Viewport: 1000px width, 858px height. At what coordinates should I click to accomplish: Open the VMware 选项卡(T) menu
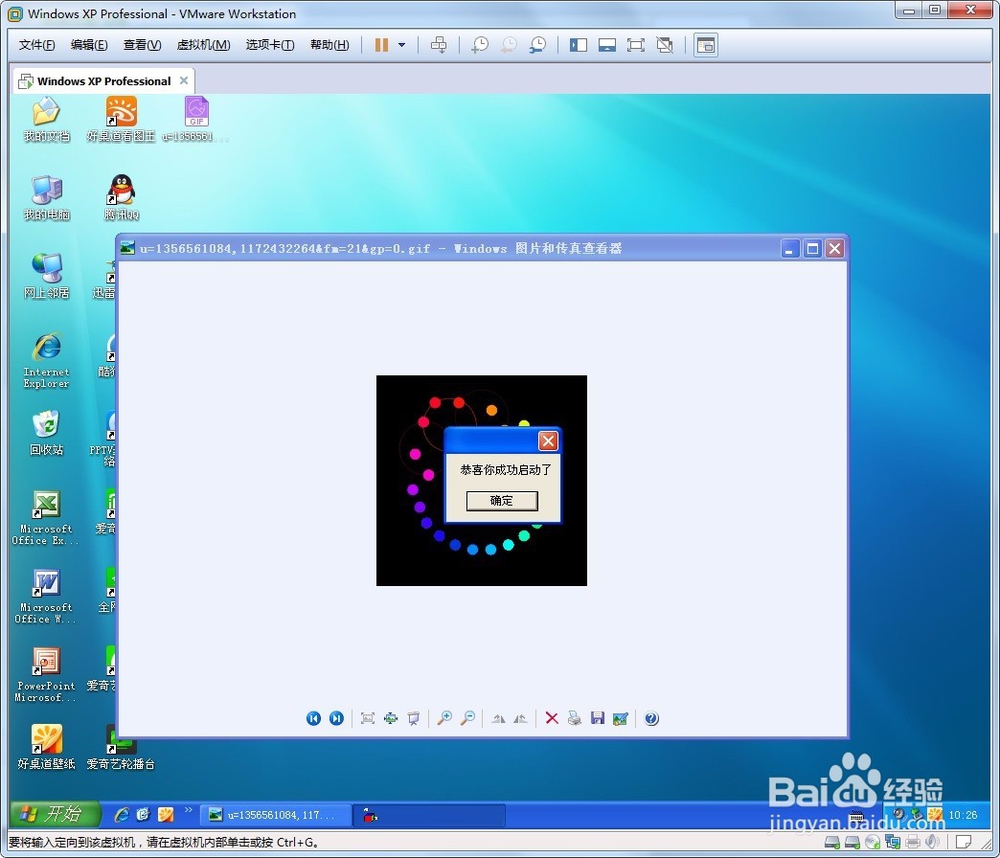[270, 45]
